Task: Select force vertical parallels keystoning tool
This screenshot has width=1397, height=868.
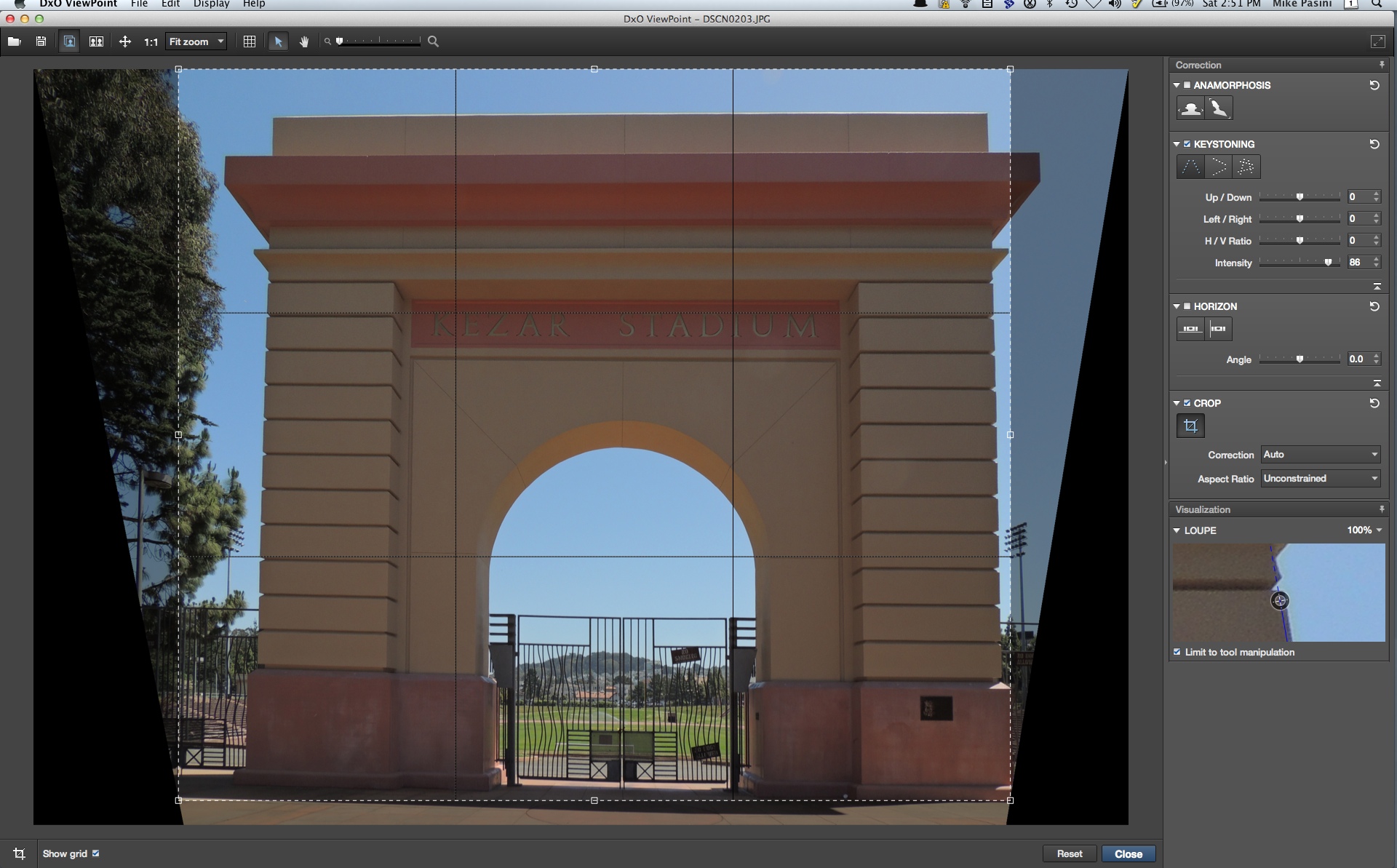Action: click(x=1190, y=167)
